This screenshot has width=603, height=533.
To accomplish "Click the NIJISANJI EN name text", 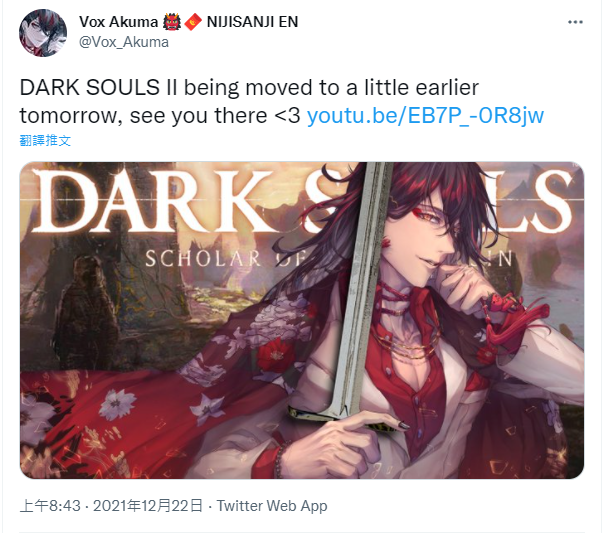I will point(252,22).
